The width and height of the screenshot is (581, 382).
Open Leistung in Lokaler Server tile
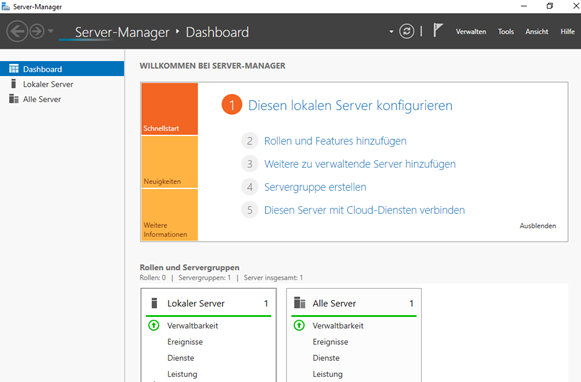pyautogui.click(x=182, y=374)
